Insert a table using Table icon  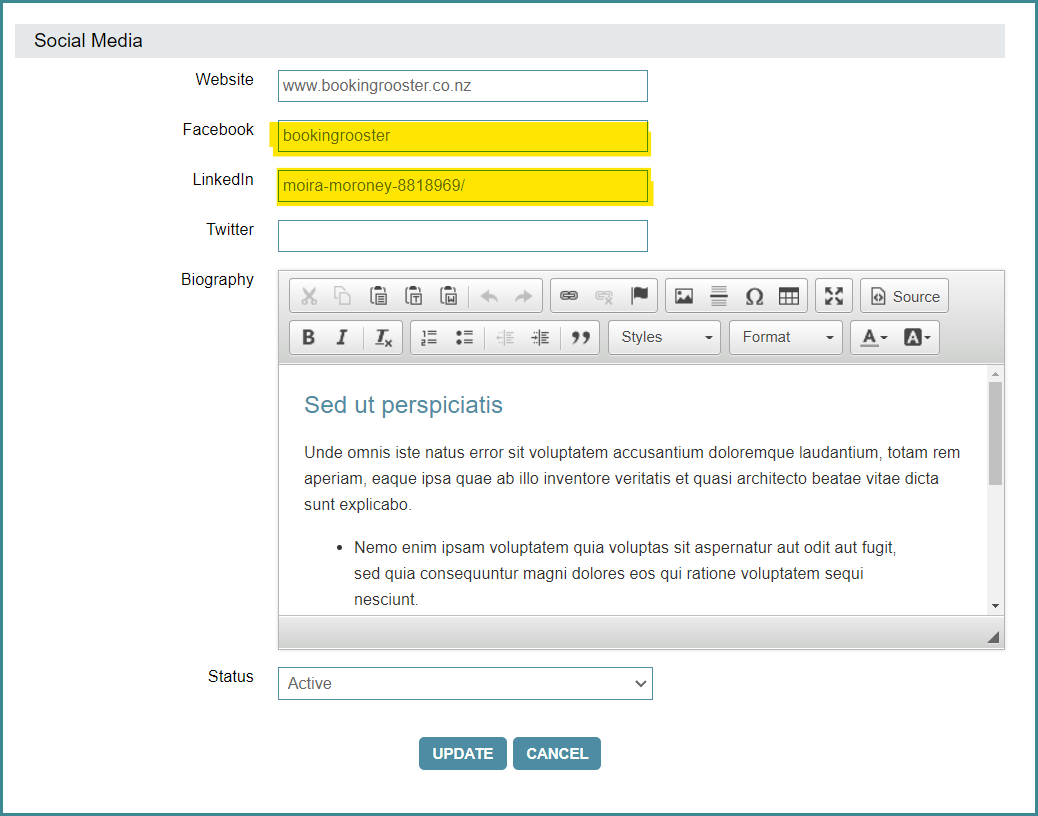tap(789, 296)
